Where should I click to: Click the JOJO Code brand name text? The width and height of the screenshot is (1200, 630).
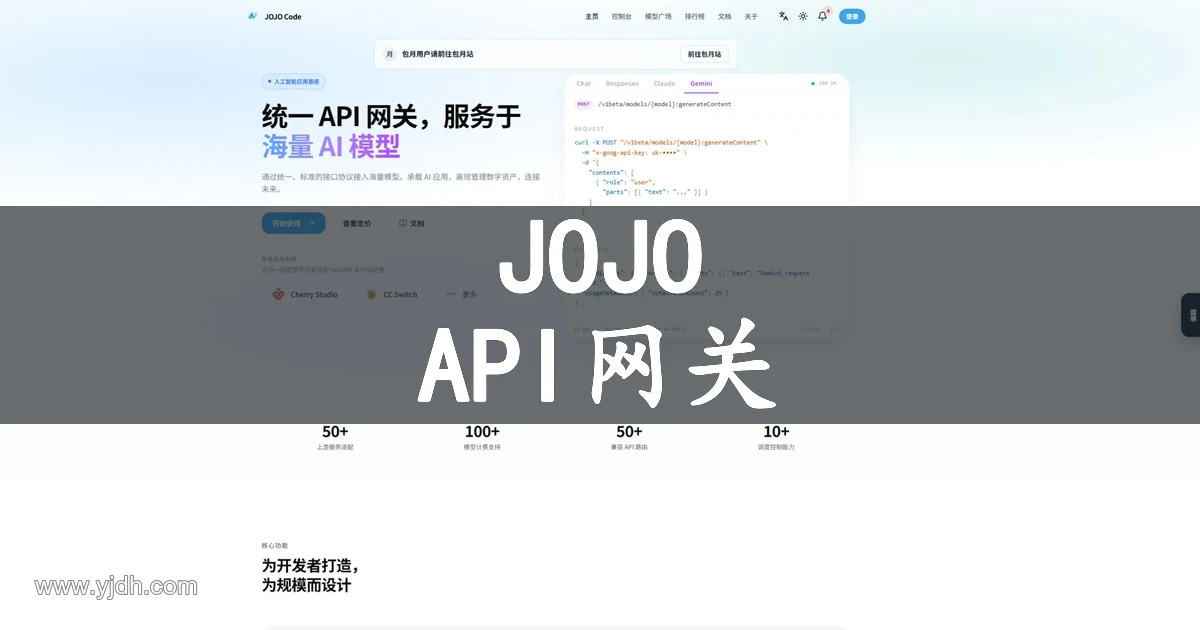coord(283,16)
